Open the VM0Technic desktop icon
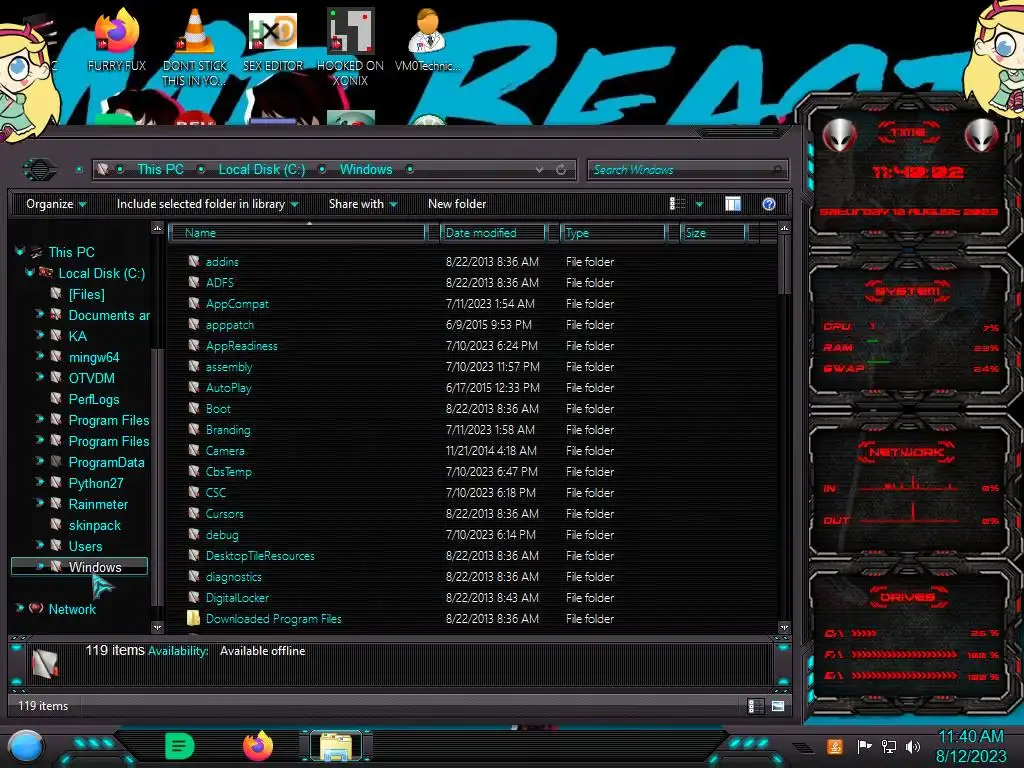This screenshot has height=768, width=1024. click(x=427, y=39)
